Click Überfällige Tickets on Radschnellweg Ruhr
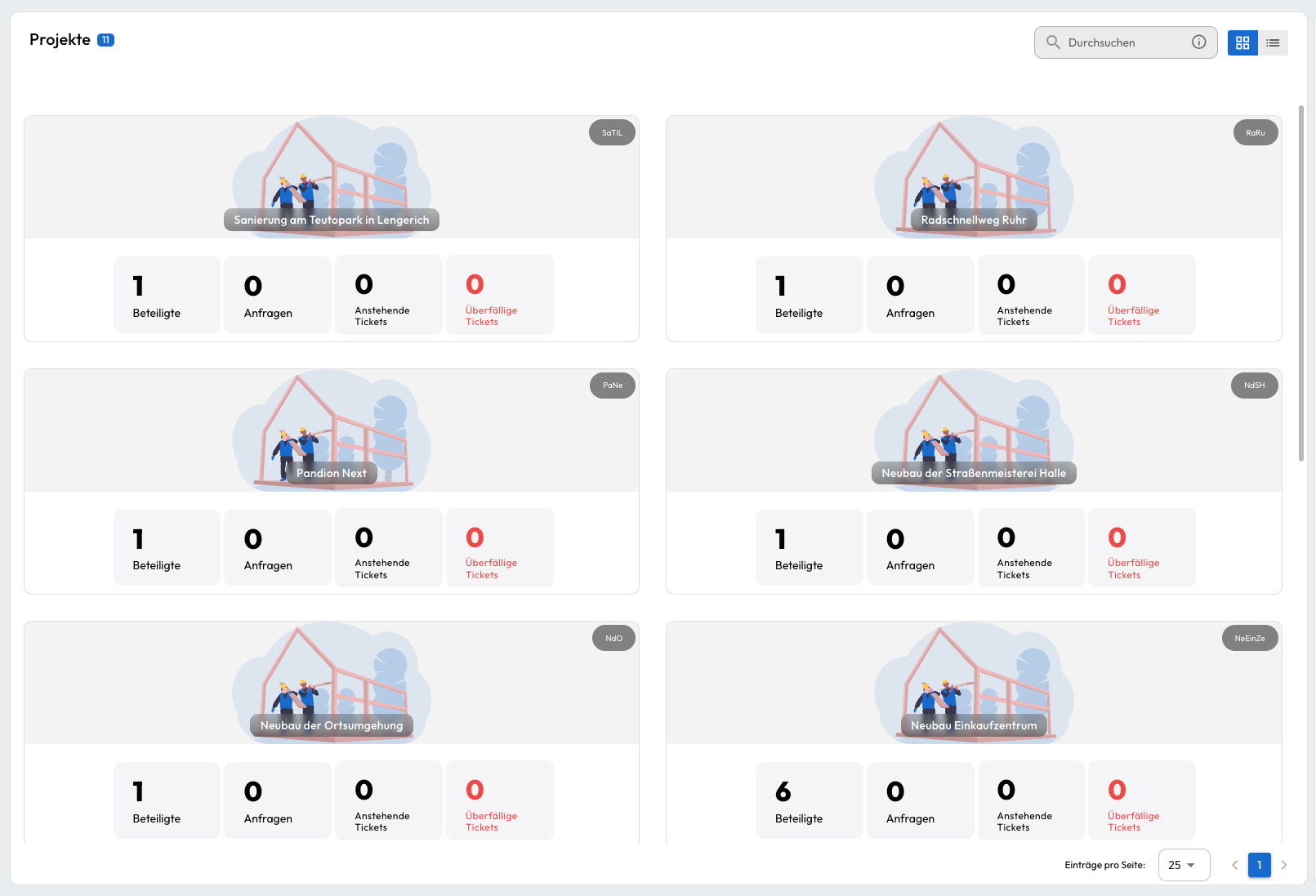 pyautogui.click(x=1141, y=295)
